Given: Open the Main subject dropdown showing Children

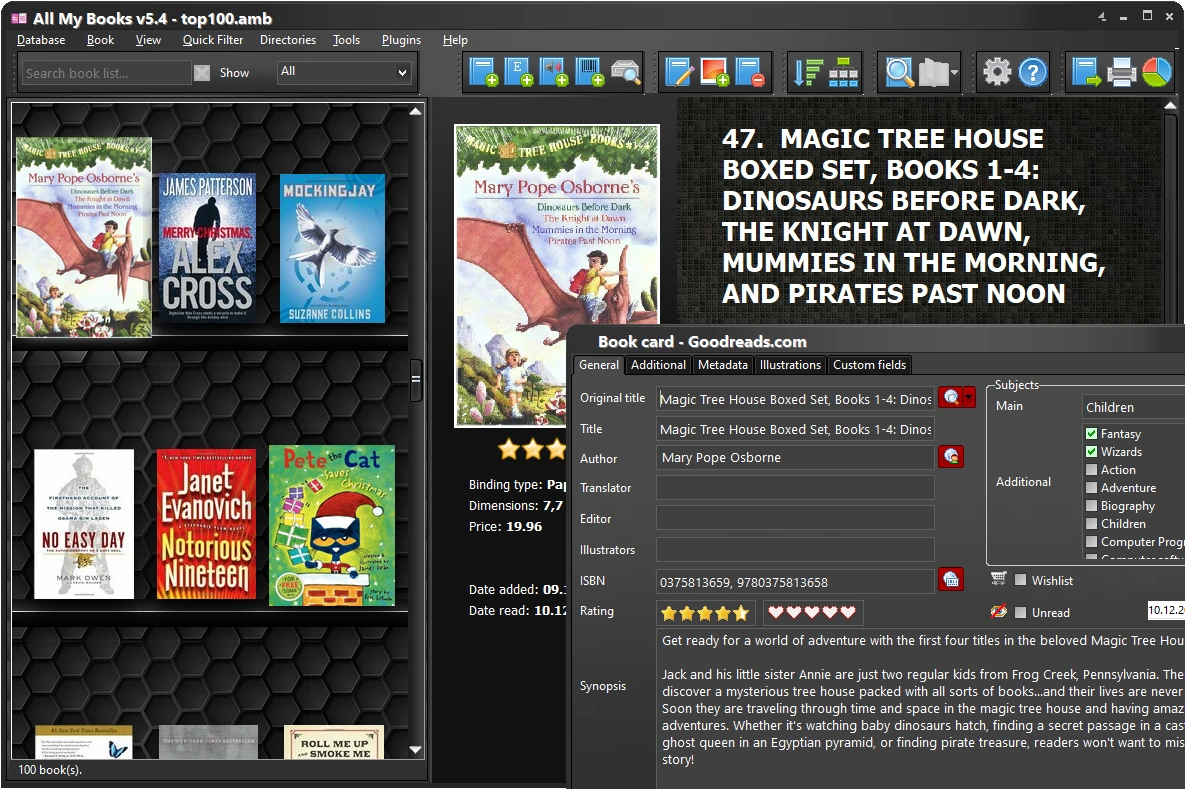Looking at the screenshot, I should (1134, 407).
